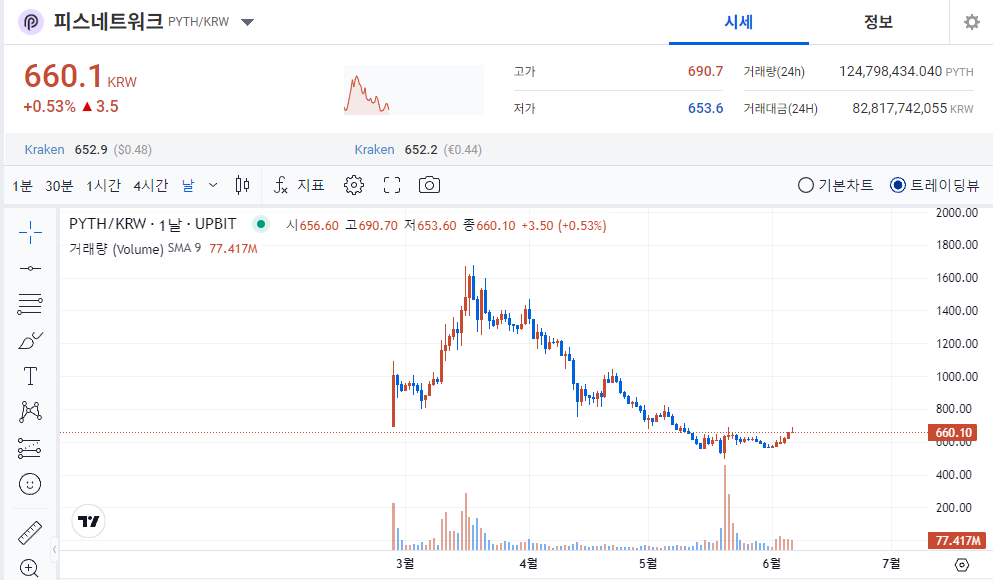Open candlestick chart style selector

coord(242,185)
